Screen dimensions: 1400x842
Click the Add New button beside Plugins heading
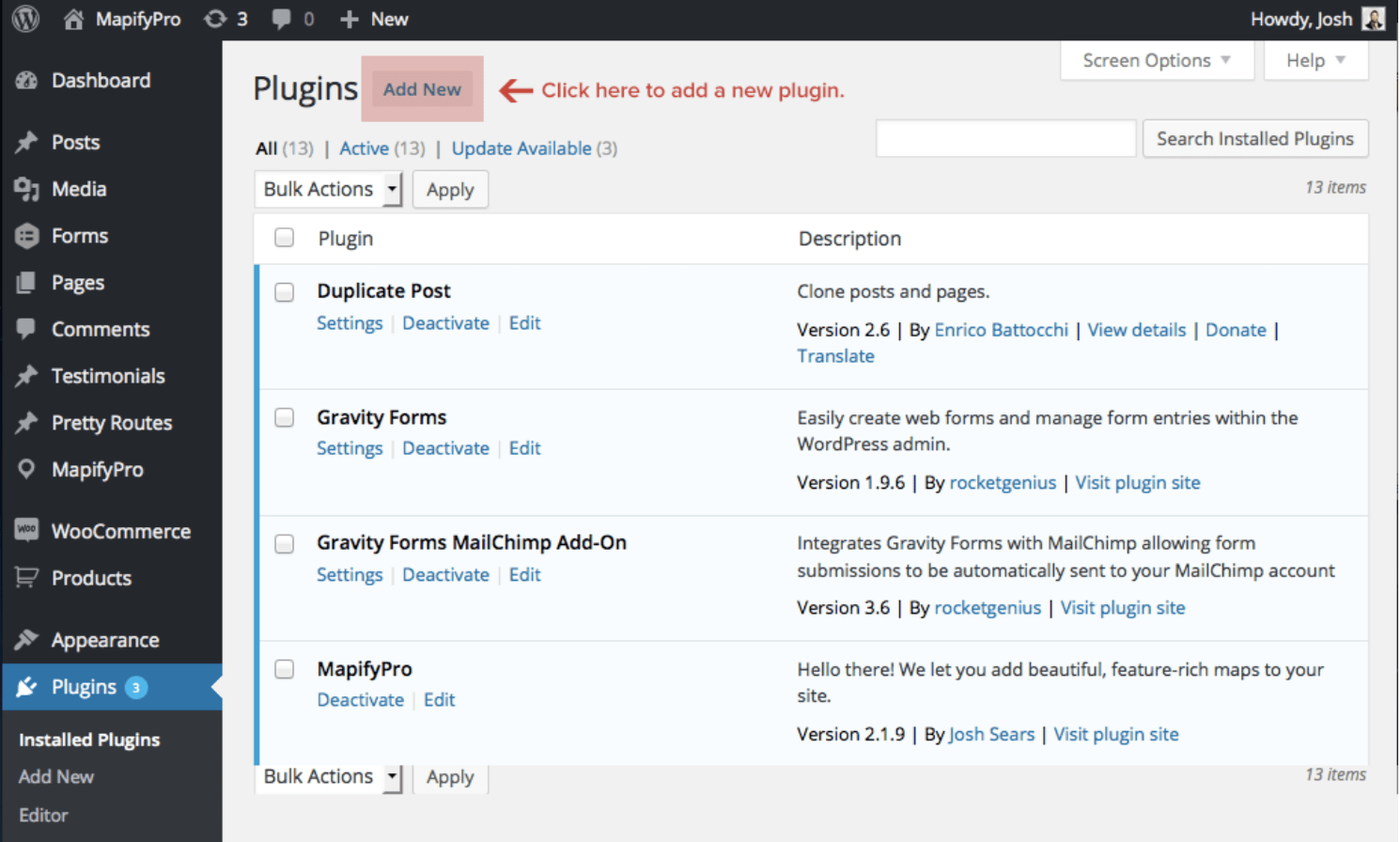coord(422,89)
